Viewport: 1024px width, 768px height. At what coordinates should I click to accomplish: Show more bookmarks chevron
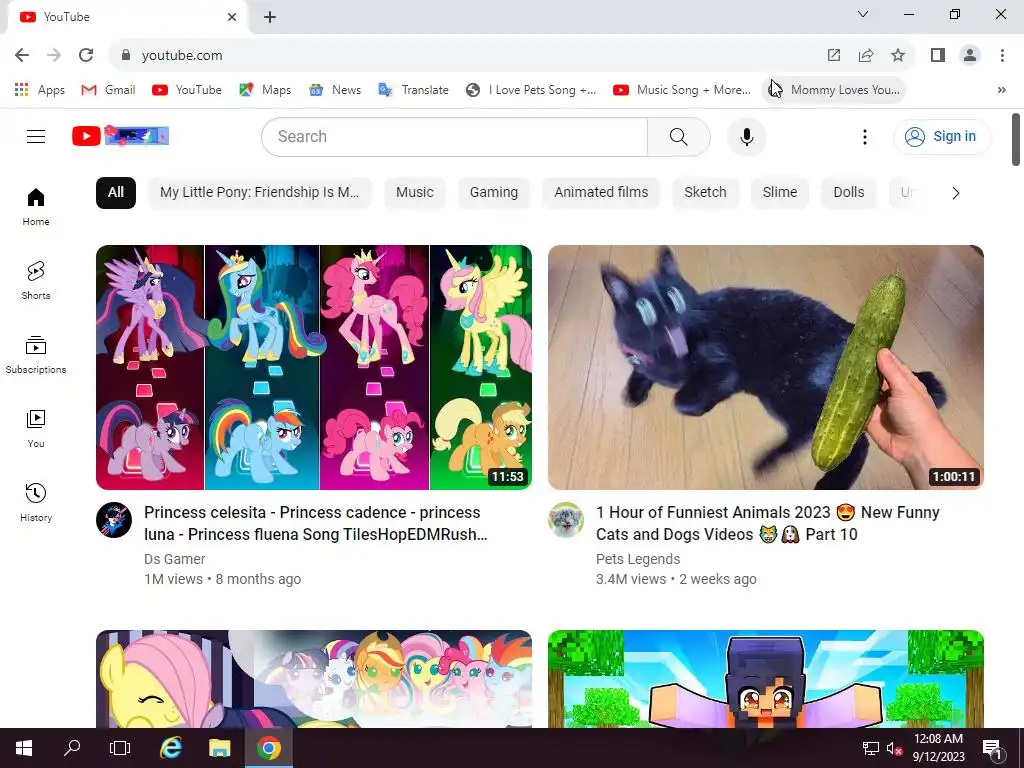point(1002,90)
